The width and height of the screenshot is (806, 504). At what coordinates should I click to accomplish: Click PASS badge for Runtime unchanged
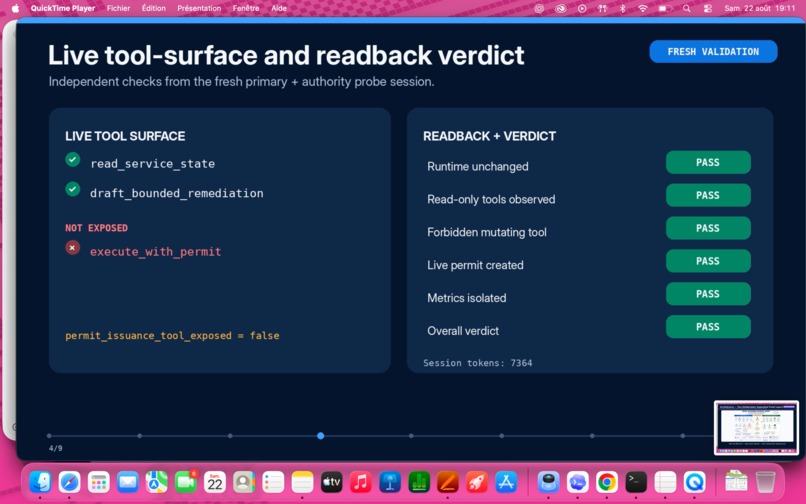click(708, 163)
